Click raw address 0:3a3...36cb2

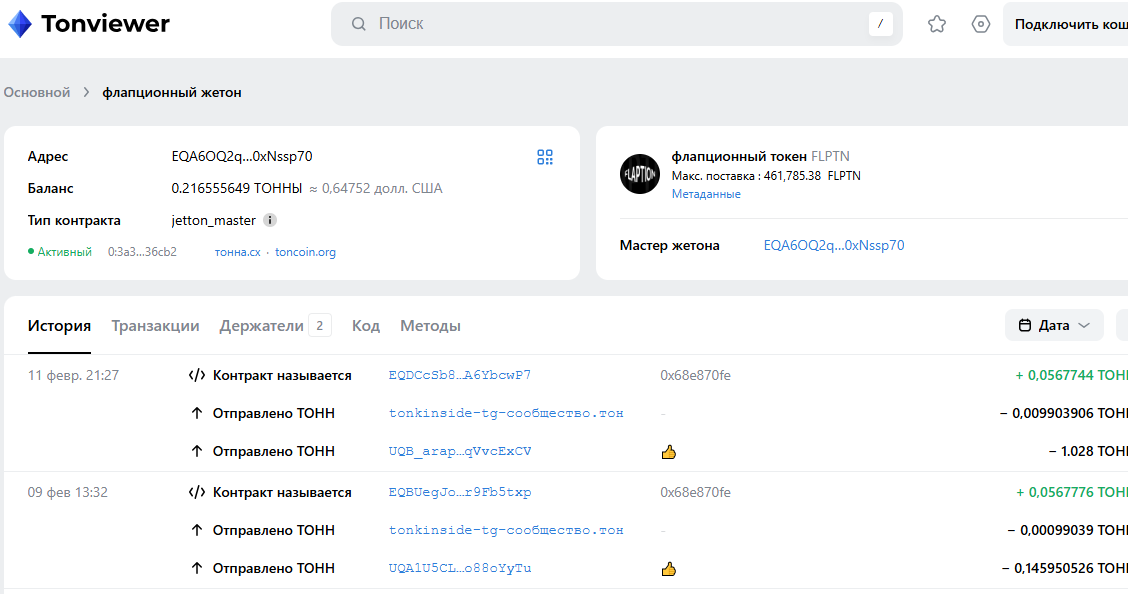(x=142, y=252)
